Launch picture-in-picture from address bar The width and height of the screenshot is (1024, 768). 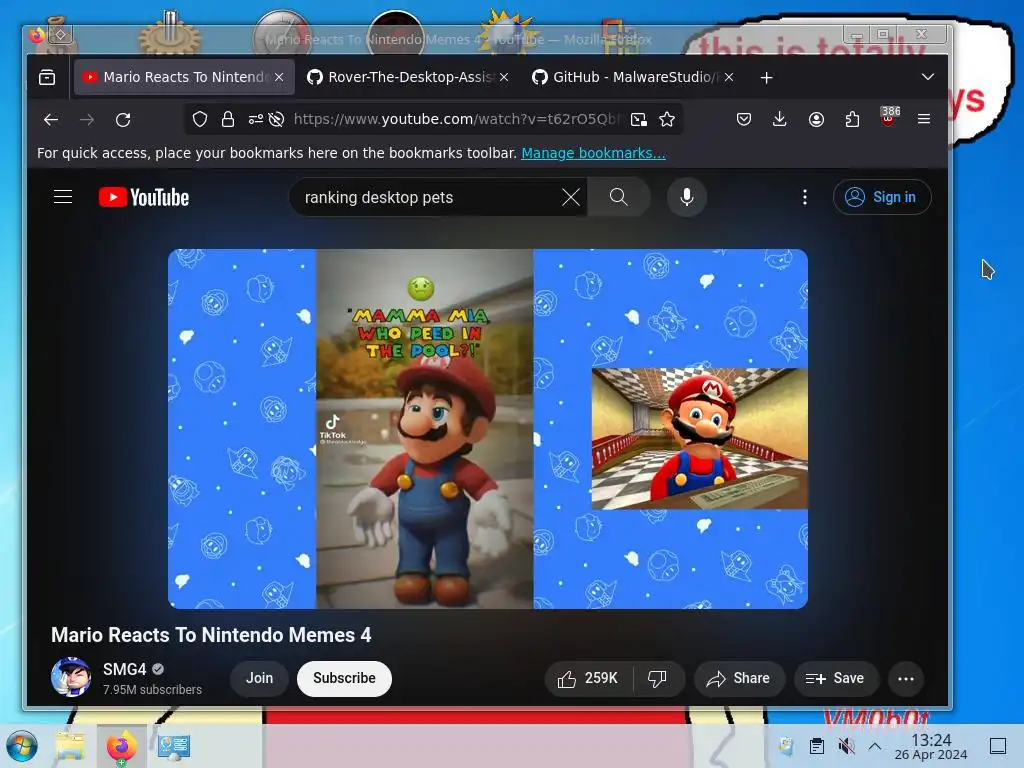point(639,119)
